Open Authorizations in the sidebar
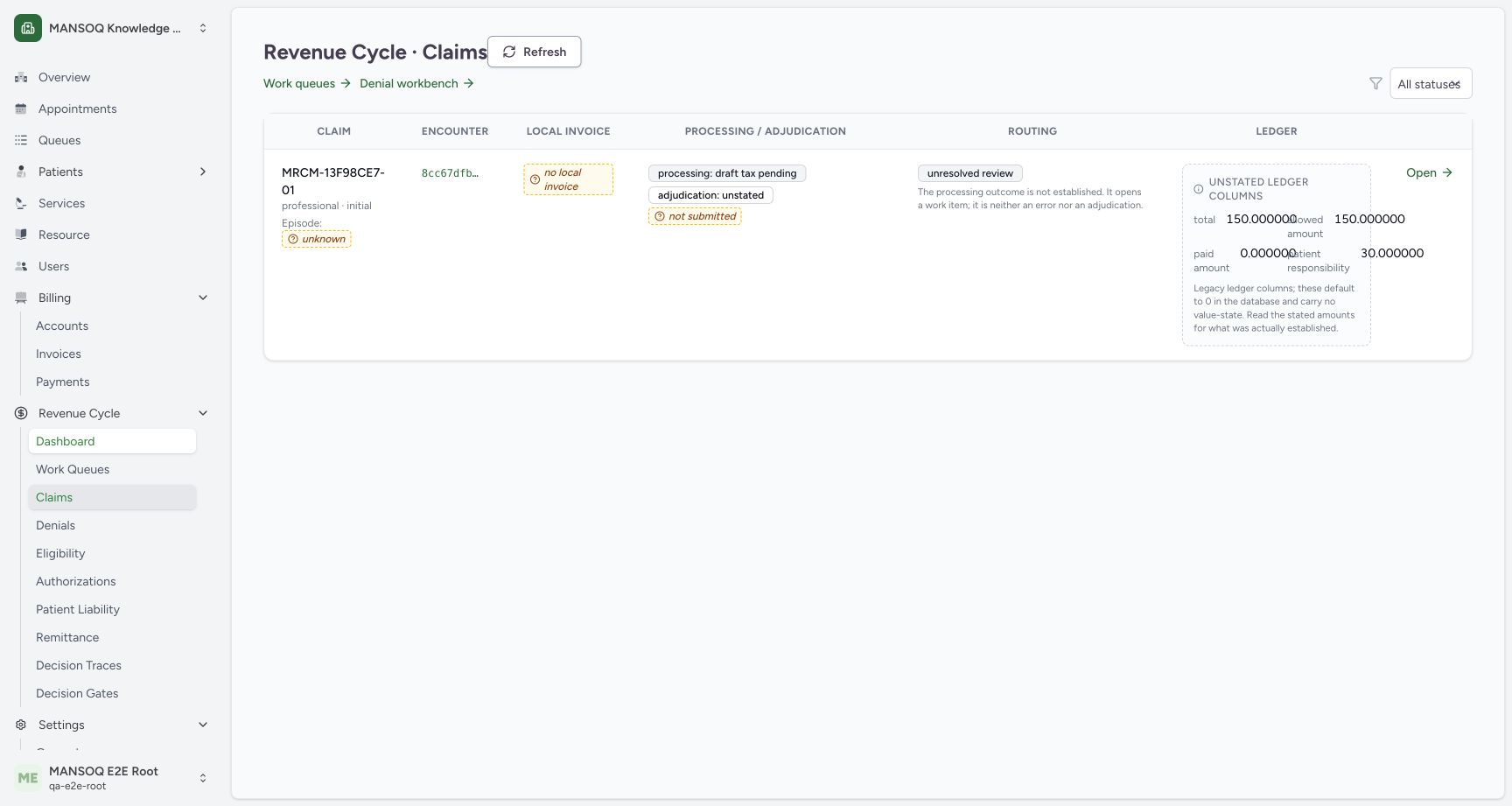Viewport: 1512px width, 806px height. 112,581
